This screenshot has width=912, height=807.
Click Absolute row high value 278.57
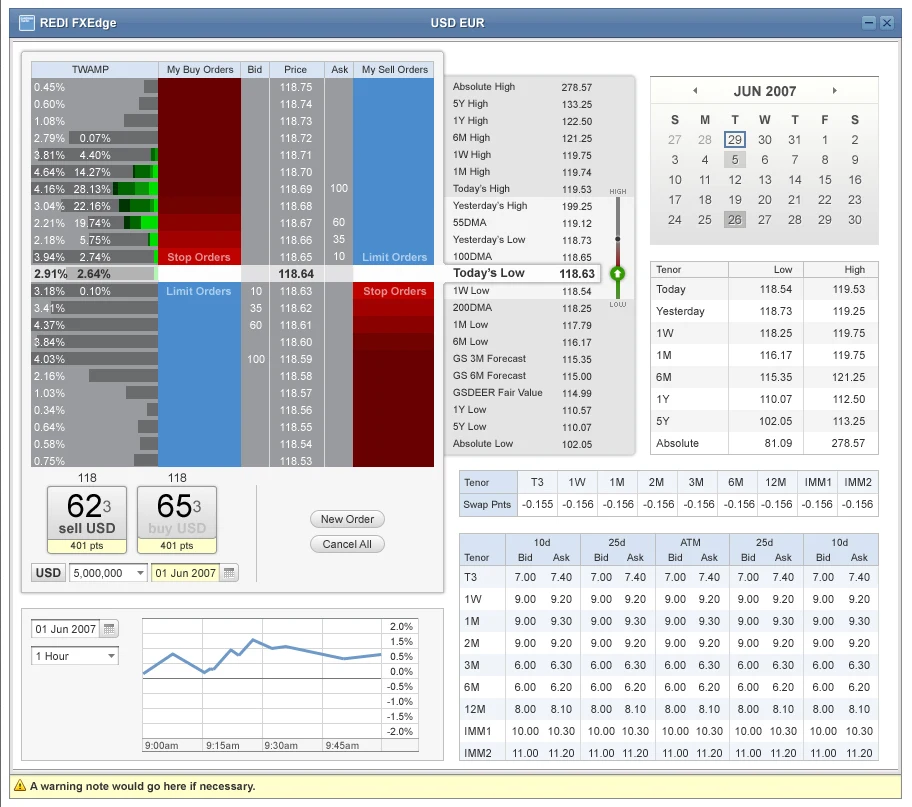tap(848, 443)
